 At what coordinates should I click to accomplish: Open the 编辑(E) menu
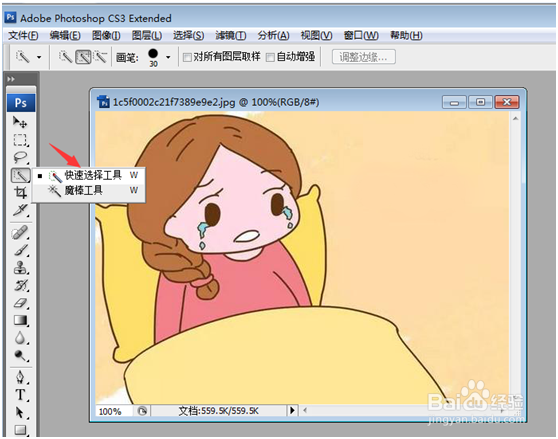(x=65, y=36)
